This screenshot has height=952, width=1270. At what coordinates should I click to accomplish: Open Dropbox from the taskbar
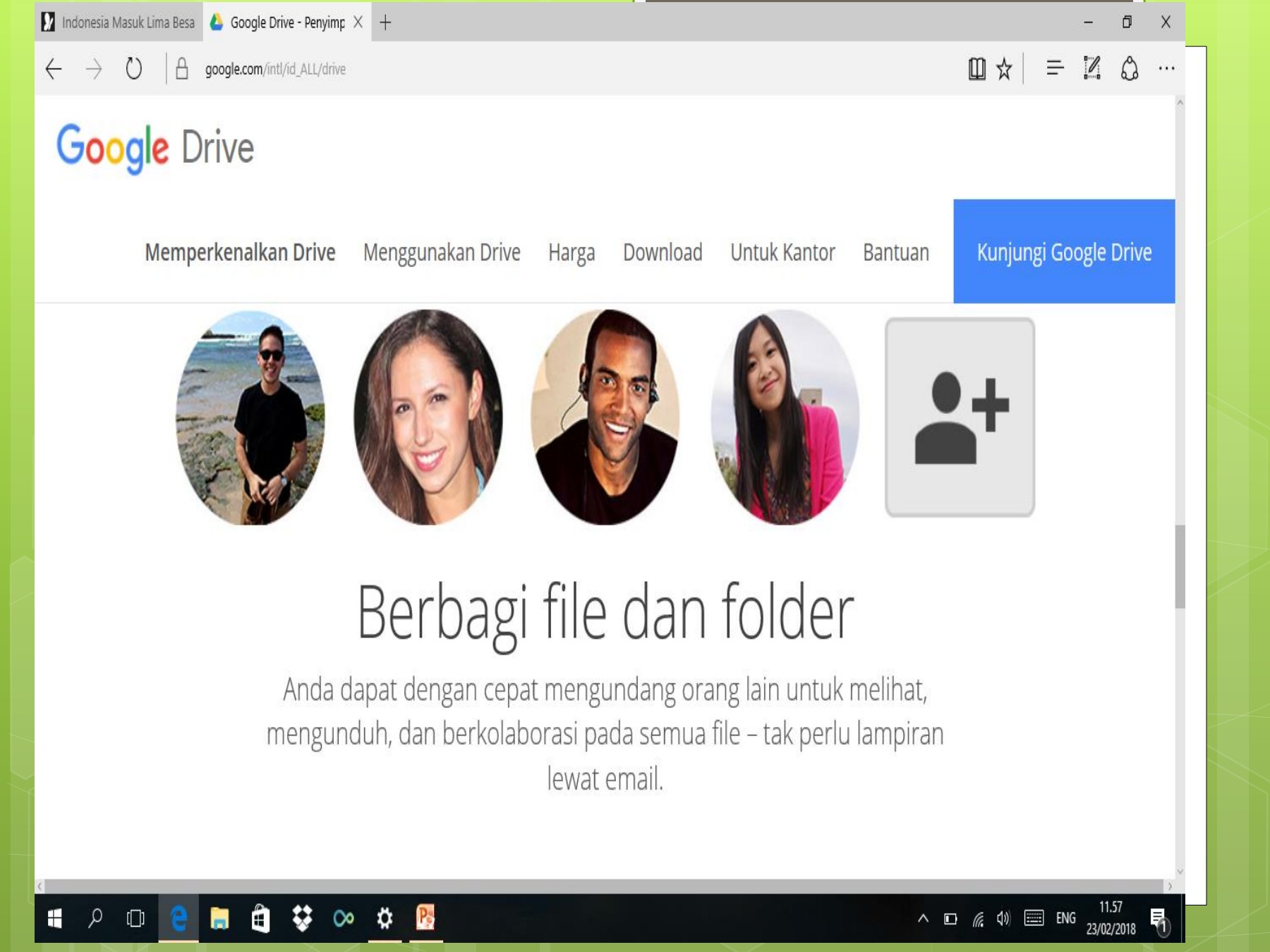point(302,917)
